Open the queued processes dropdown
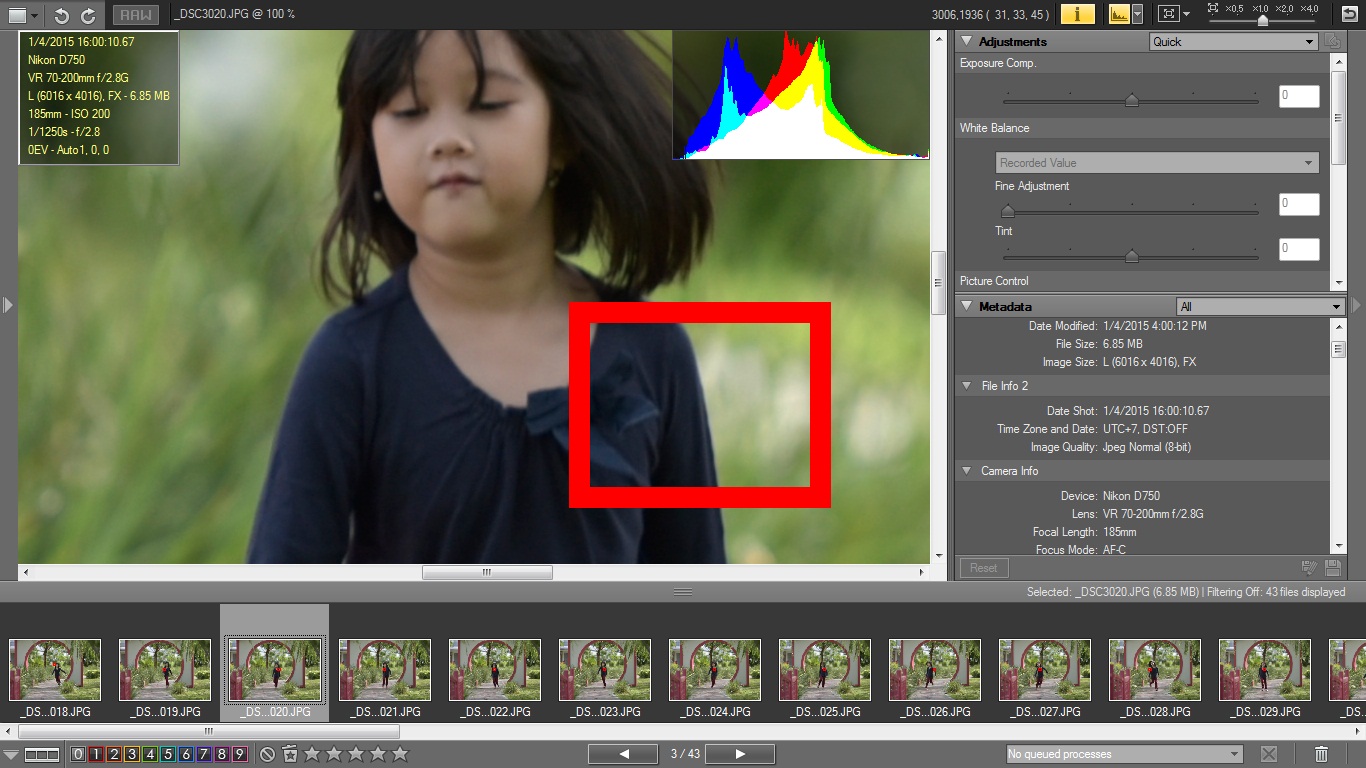The height and width of the screenshot is (768, 1366). (1124, 754)
